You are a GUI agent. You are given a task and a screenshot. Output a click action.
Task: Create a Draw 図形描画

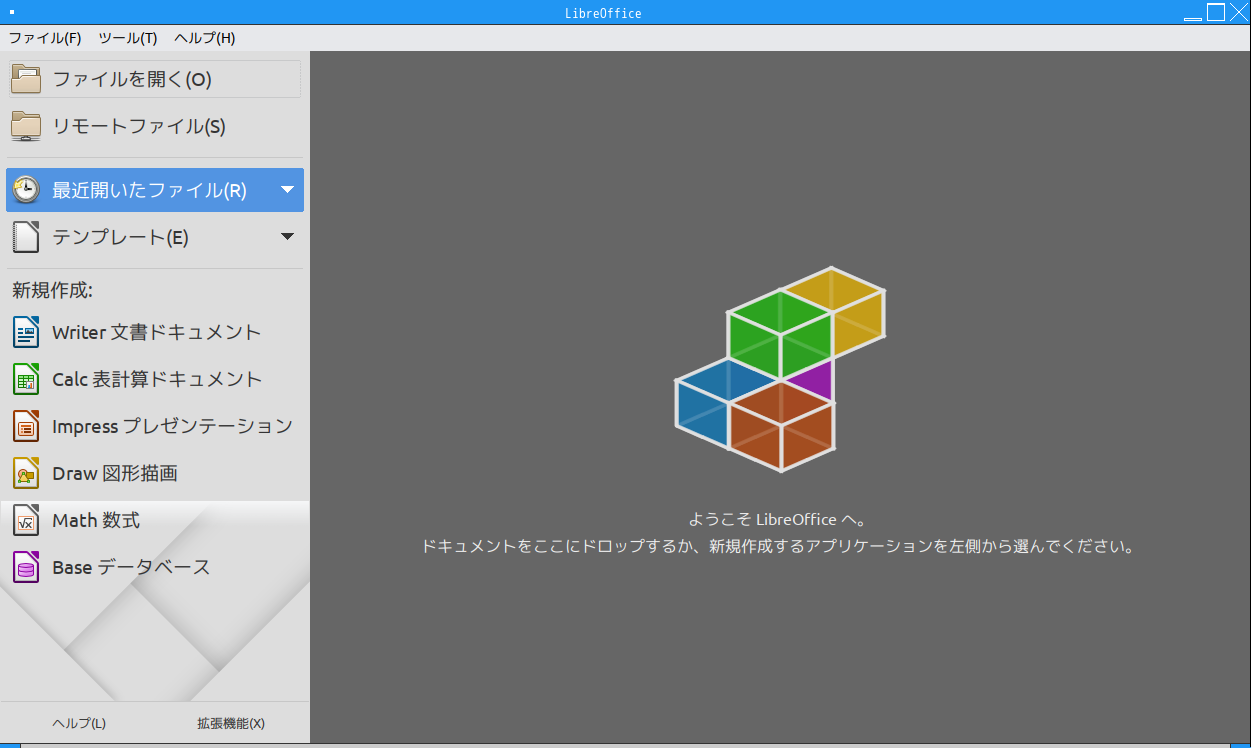pos(154,473)
